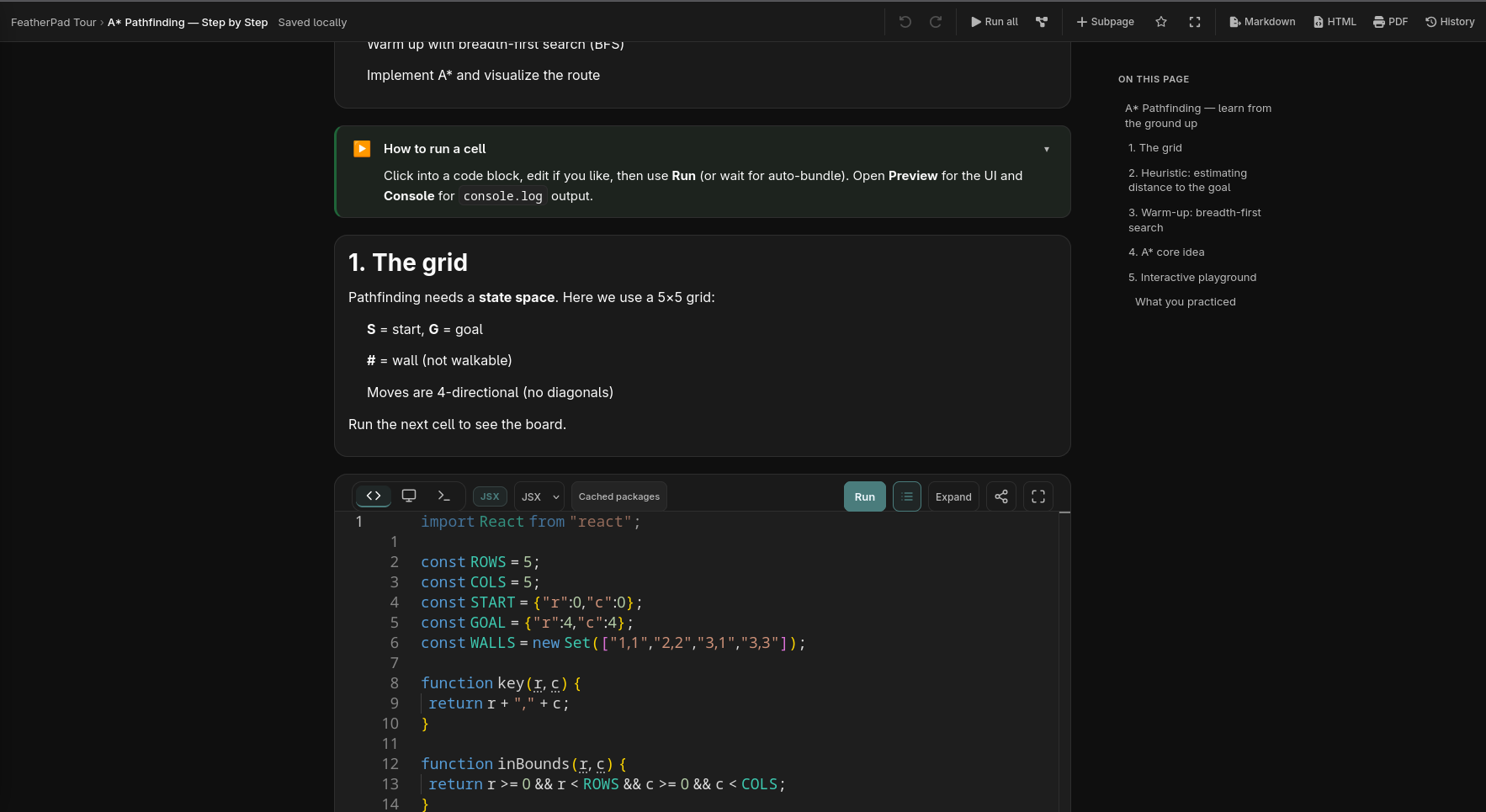Jump to '2. Heuristic' section in outline
The height and width of the screenshot is (812, 1486).
[x=1187, y=180]
